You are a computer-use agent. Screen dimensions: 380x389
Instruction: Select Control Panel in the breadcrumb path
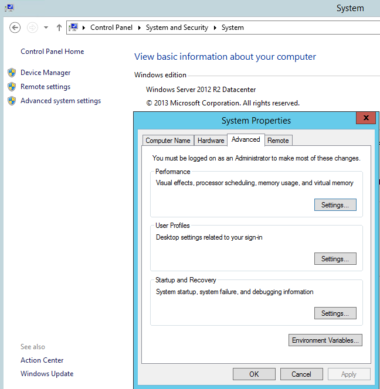click(x=111, y=27)
